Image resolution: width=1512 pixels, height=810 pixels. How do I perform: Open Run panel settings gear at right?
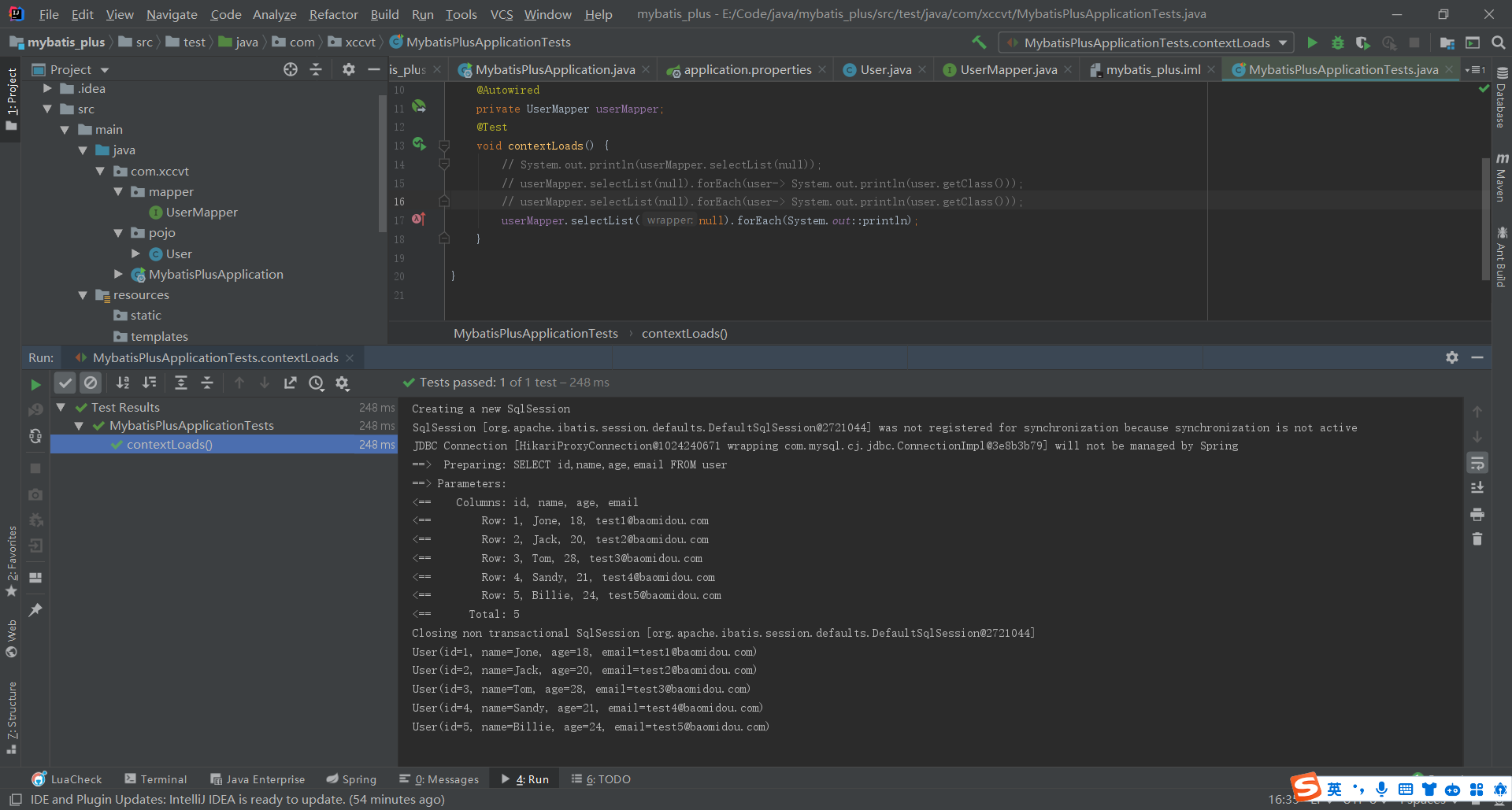(1452, 357)
